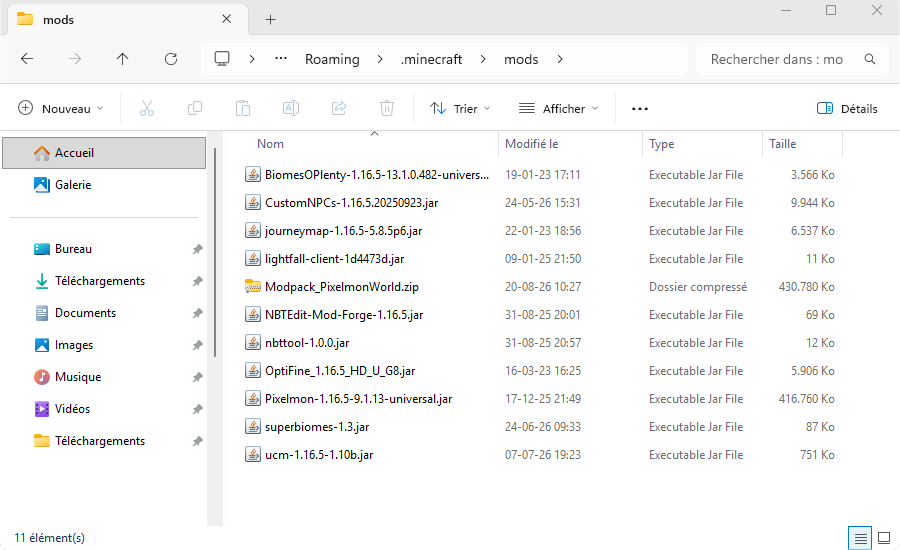
Task: Click the Cut scissors icon
Action: pos(147,108)
